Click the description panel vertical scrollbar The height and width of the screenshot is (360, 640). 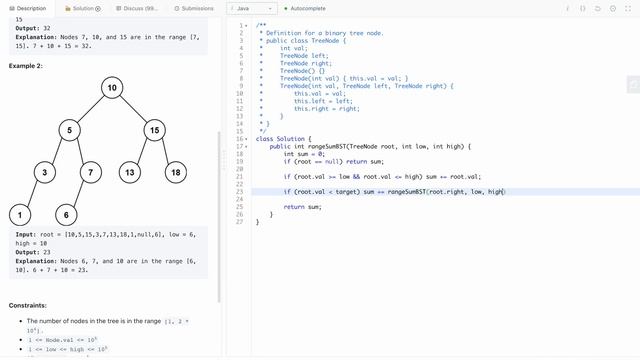point(219,216)
